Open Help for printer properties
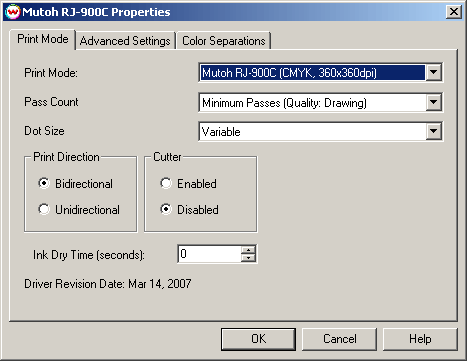 tap(420, 339)
